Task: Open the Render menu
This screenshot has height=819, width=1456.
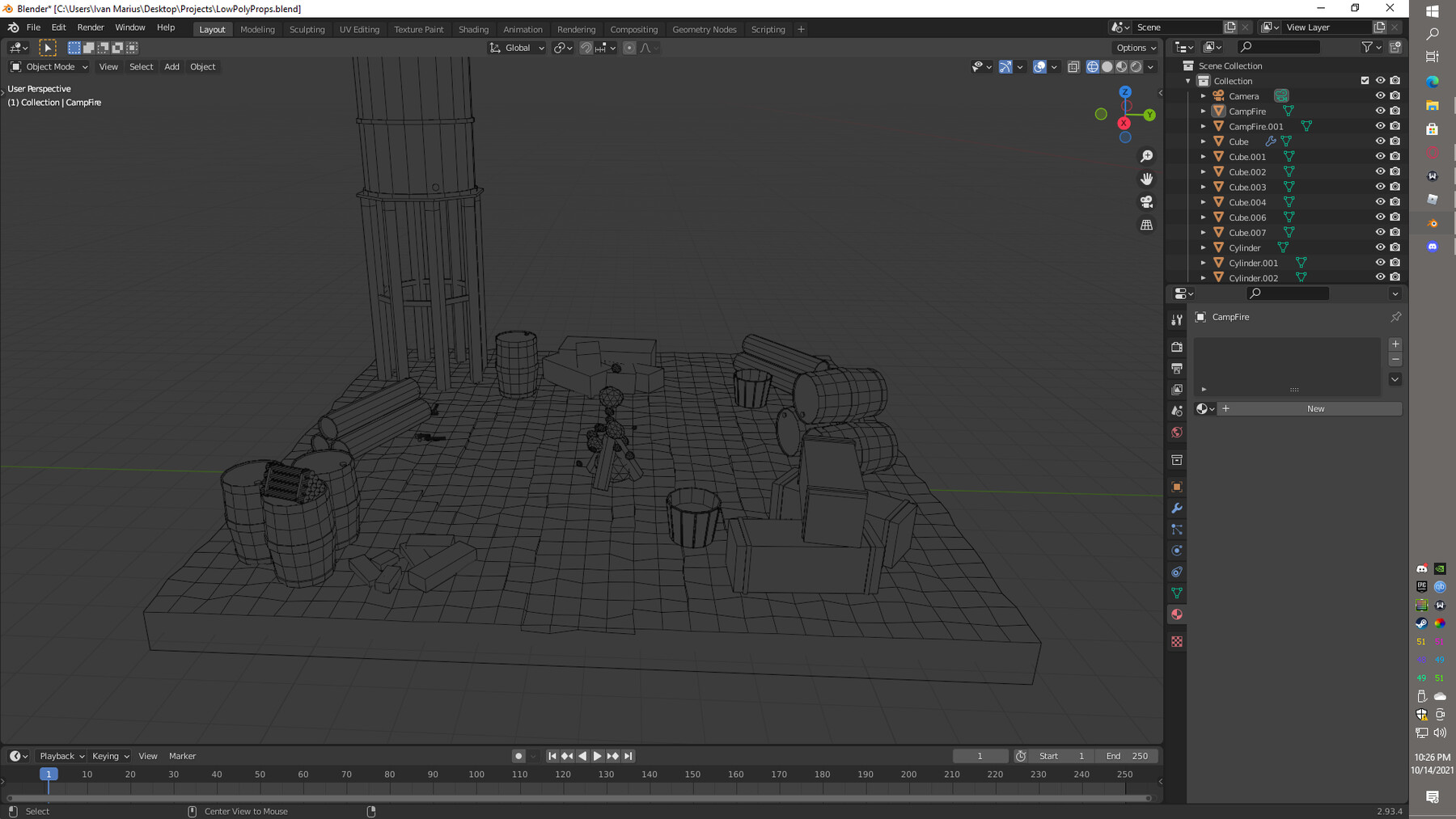Action: tap(91, 27)
